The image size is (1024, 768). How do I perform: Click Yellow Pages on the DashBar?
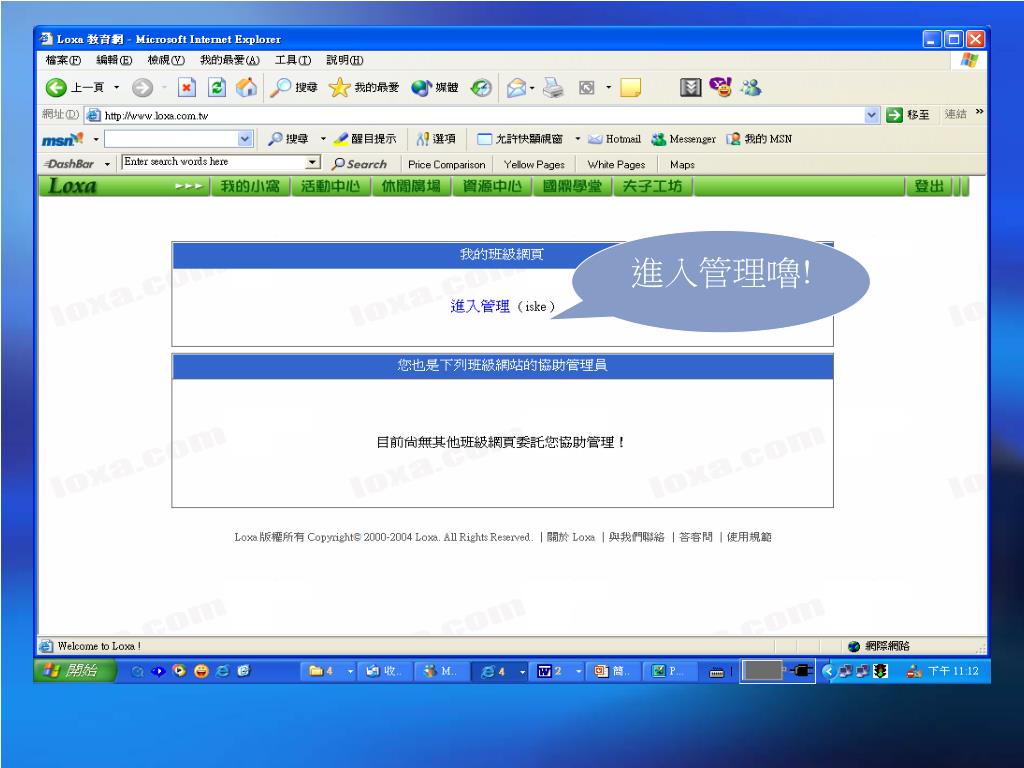pyautogui.click(x=534, y=165)
